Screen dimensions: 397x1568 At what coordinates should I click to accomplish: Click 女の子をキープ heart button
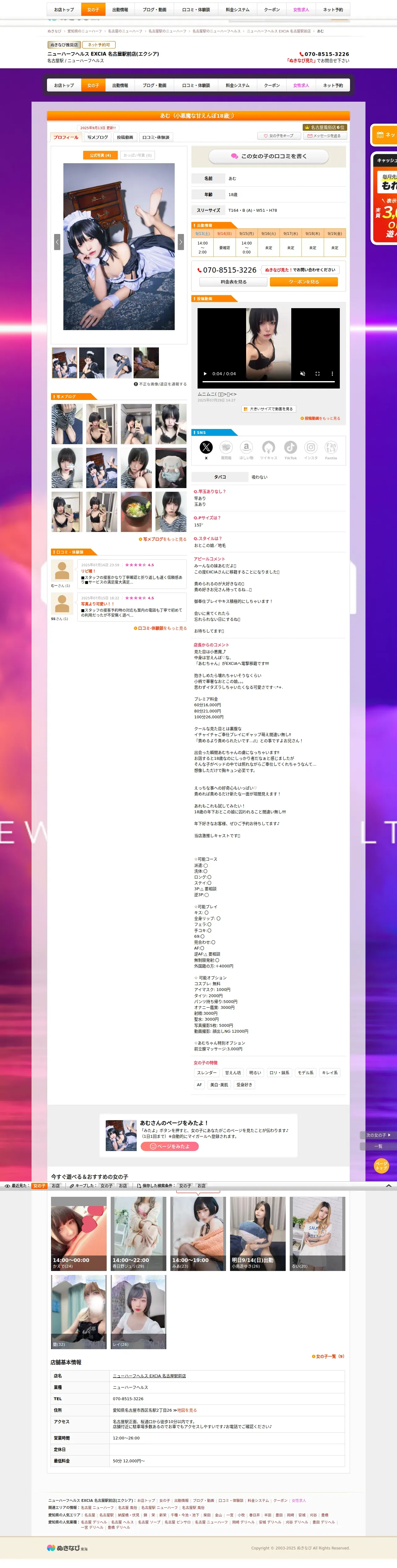pyautogui.click(x=279, y=136)
